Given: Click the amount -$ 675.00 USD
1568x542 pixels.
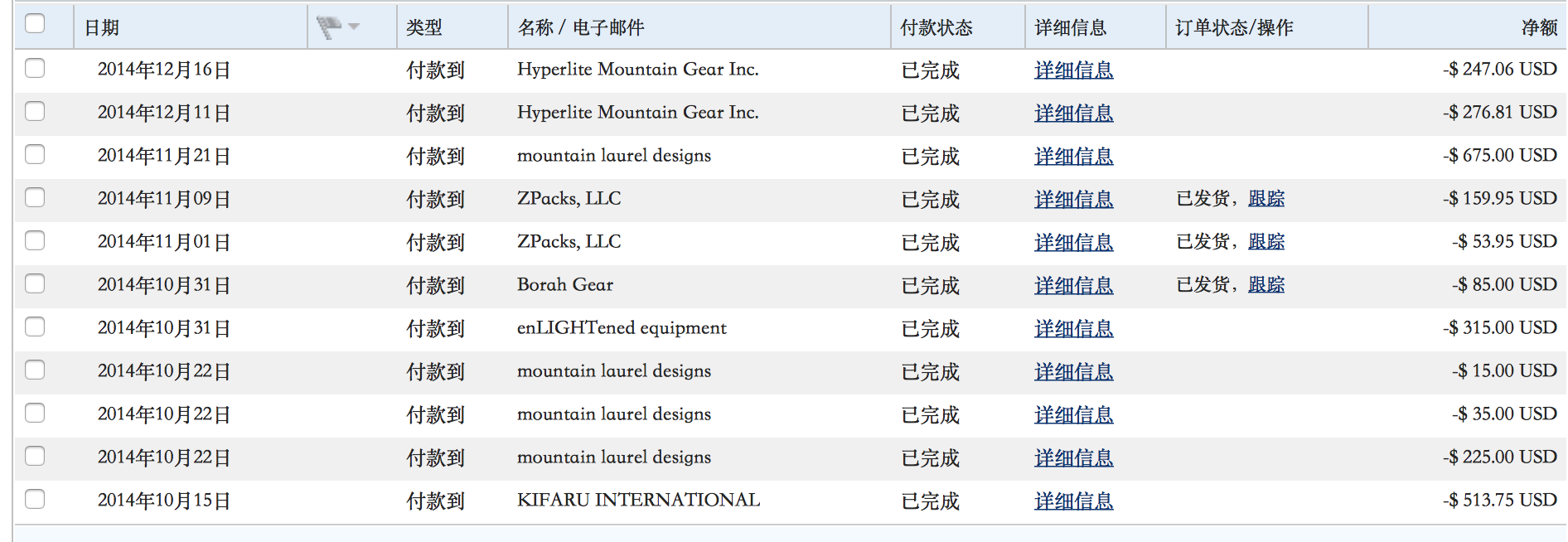Looking at the screenshot, I should coord(1500,156).
